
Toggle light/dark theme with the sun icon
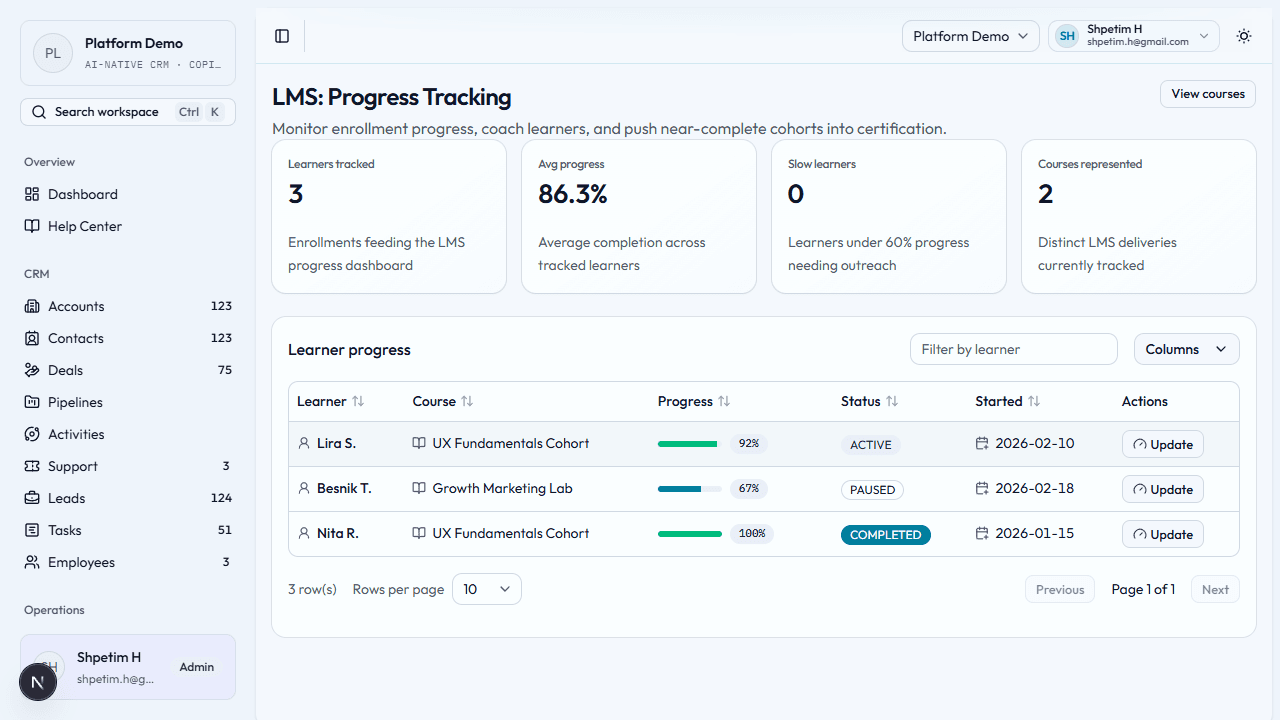point(1243,35)
